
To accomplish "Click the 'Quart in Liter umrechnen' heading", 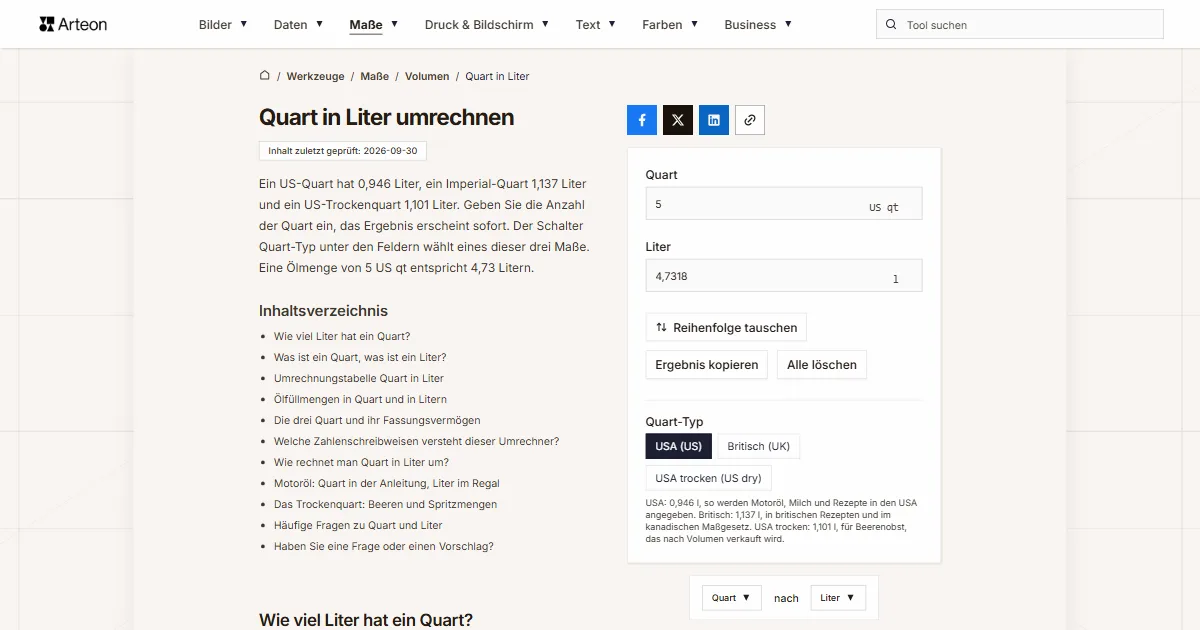I will [x=387, y=117].
